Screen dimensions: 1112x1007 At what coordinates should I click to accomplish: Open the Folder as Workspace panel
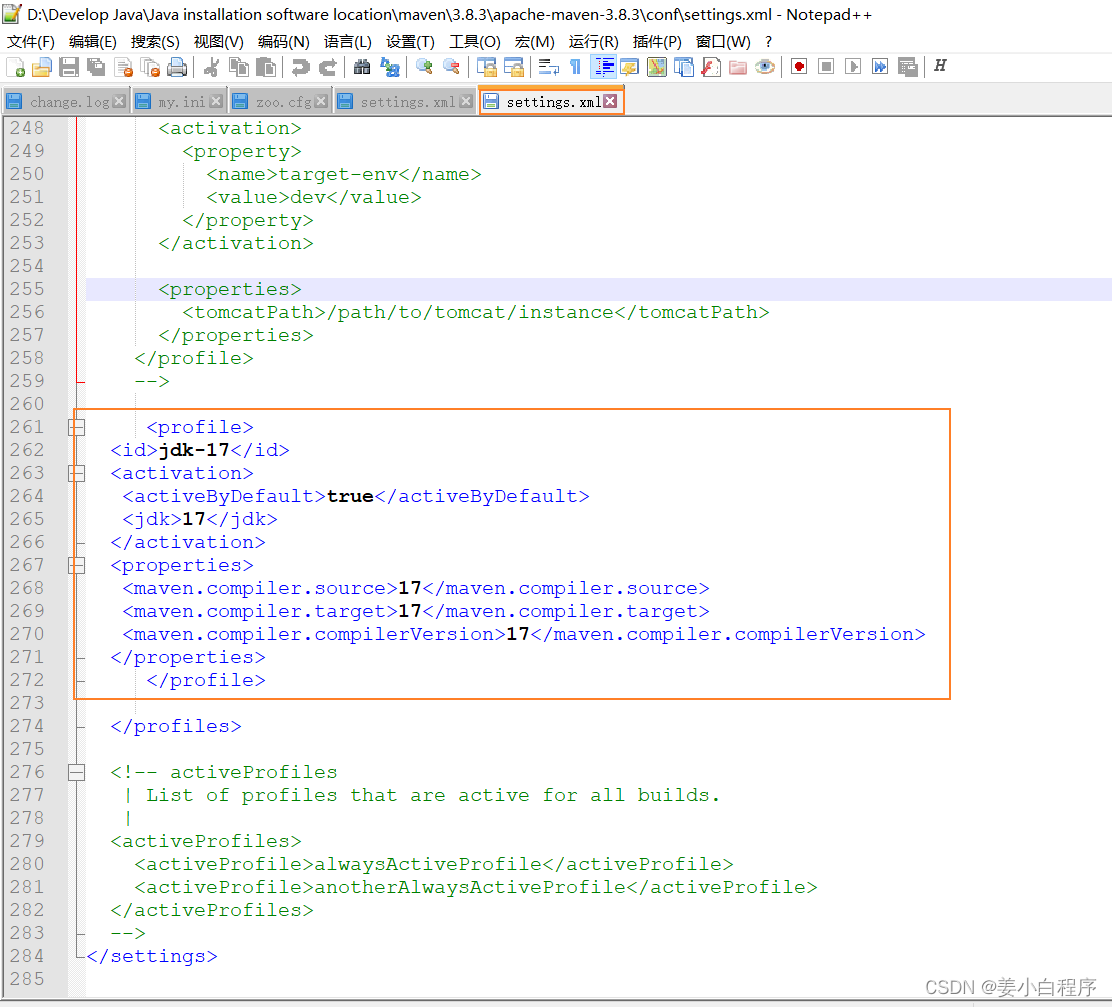[738, 67]
